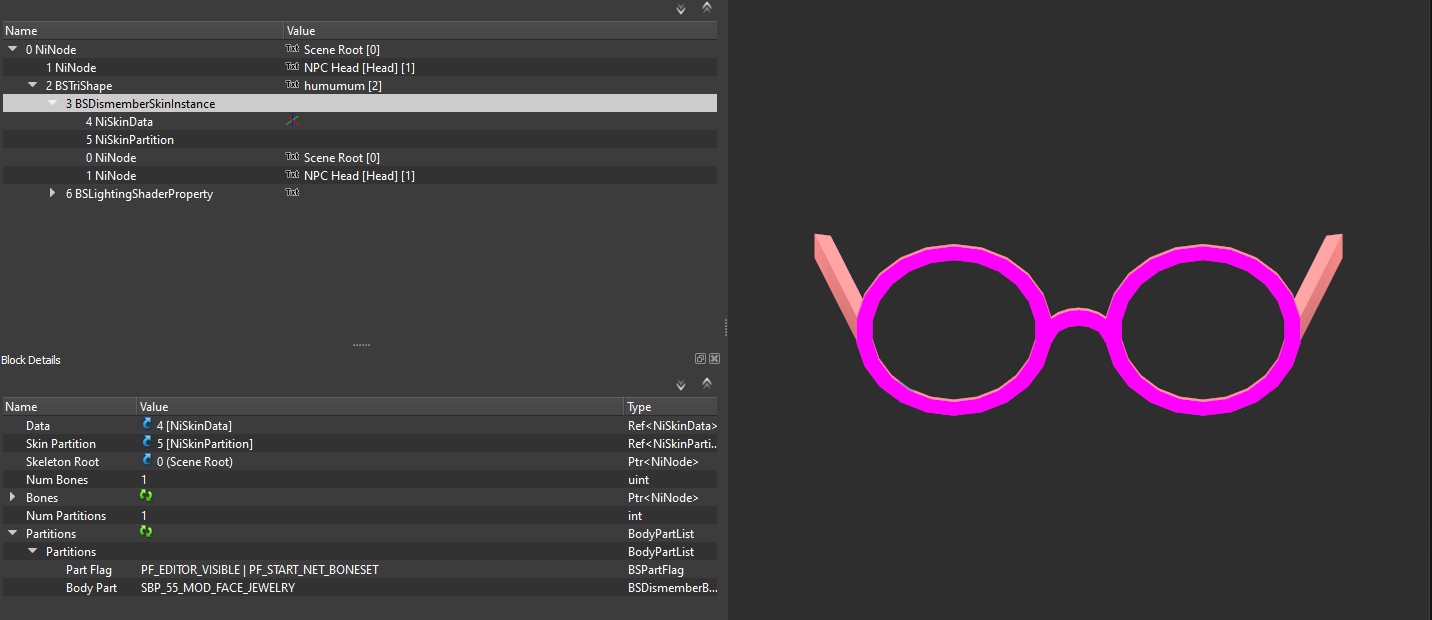Click the Ref<NiSkinData> type cell
The width and height of the screenshot is (1432, 620).
pos(672,425)
